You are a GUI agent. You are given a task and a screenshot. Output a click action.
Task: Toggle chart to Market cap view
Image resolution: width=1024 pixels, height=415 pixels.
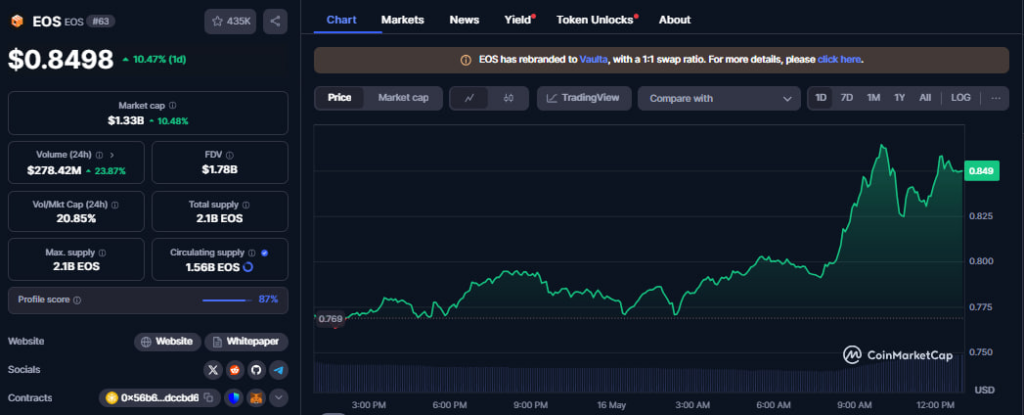coord(403,98)
